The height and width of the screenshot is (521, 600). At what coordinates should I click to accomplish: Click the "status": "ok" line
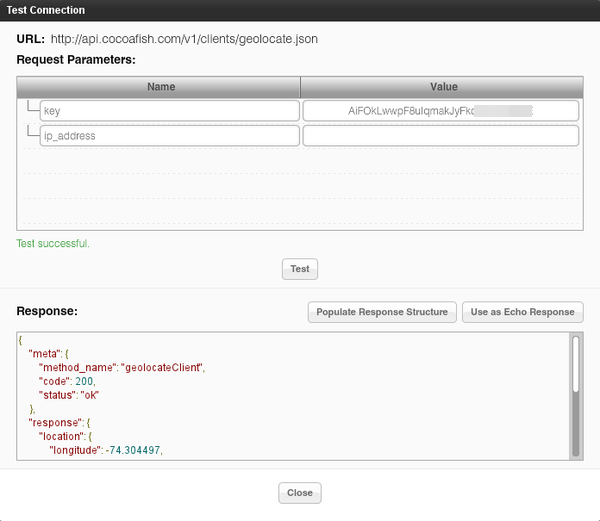(69, 395)
